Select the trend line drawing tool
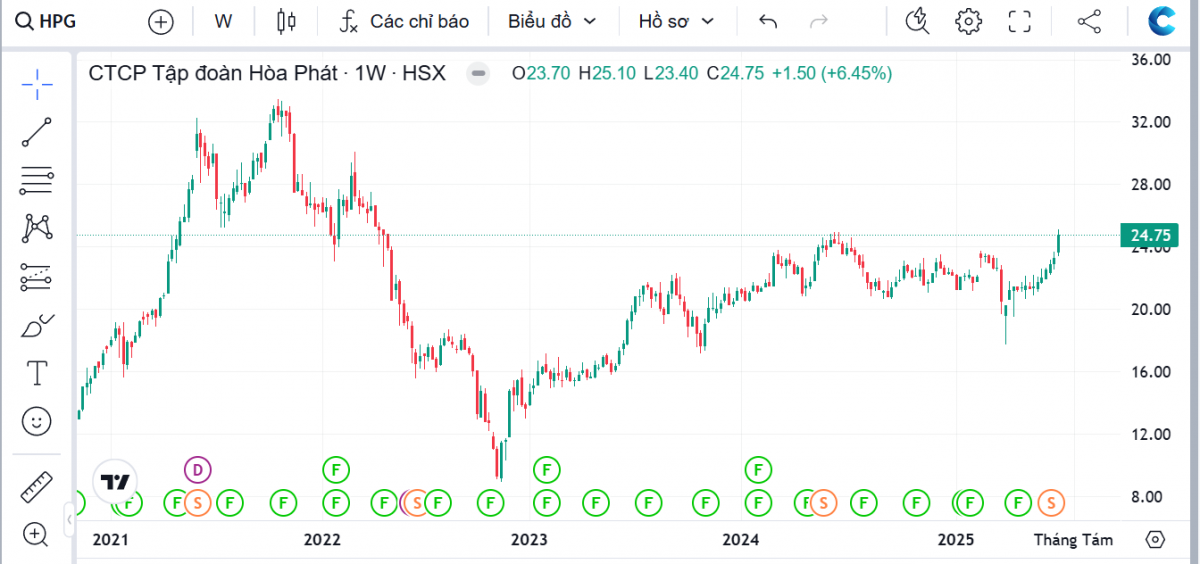 click(37, 133)
